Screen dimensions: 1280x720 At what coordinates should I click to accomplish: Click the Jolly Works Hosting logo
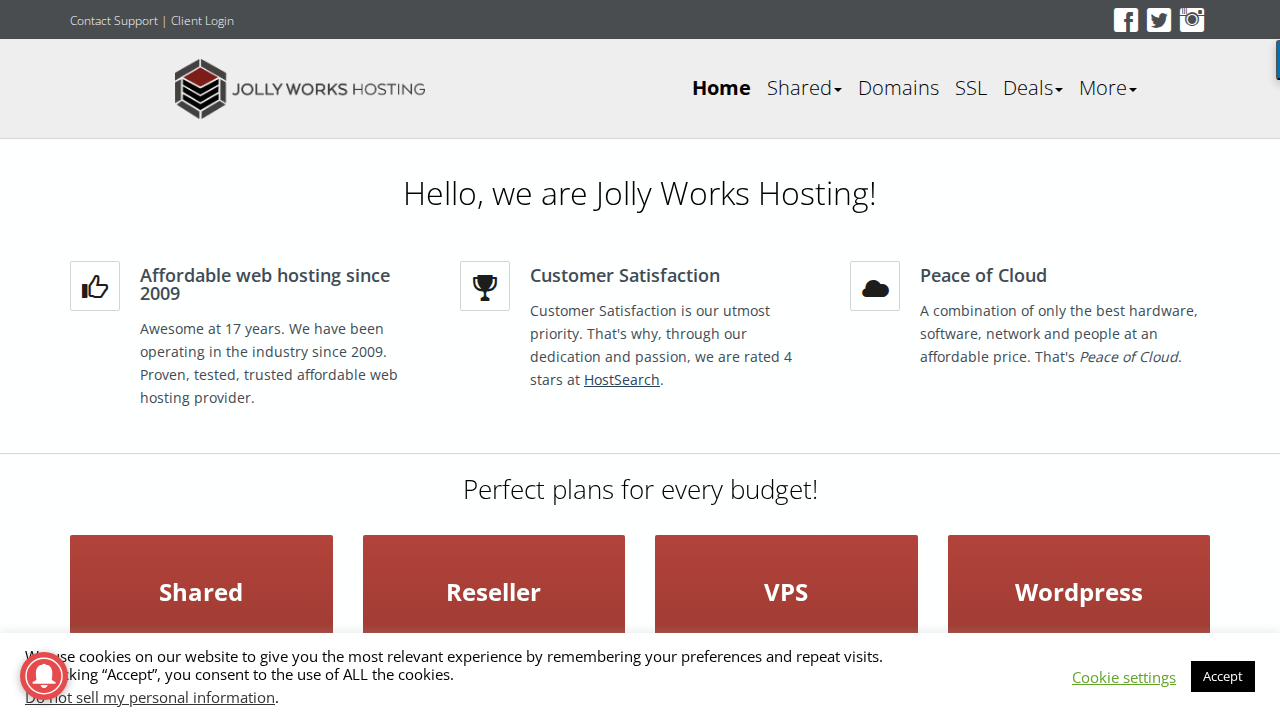(x=300, y=89)
